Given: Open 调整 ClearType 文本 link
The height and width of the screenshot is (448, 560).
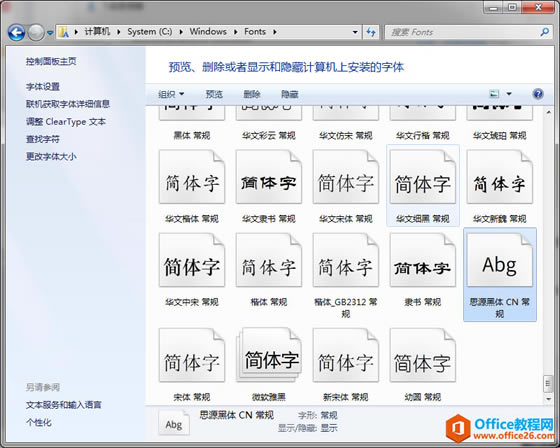Looking at the screenshot, I should click(x=66, y=121).
